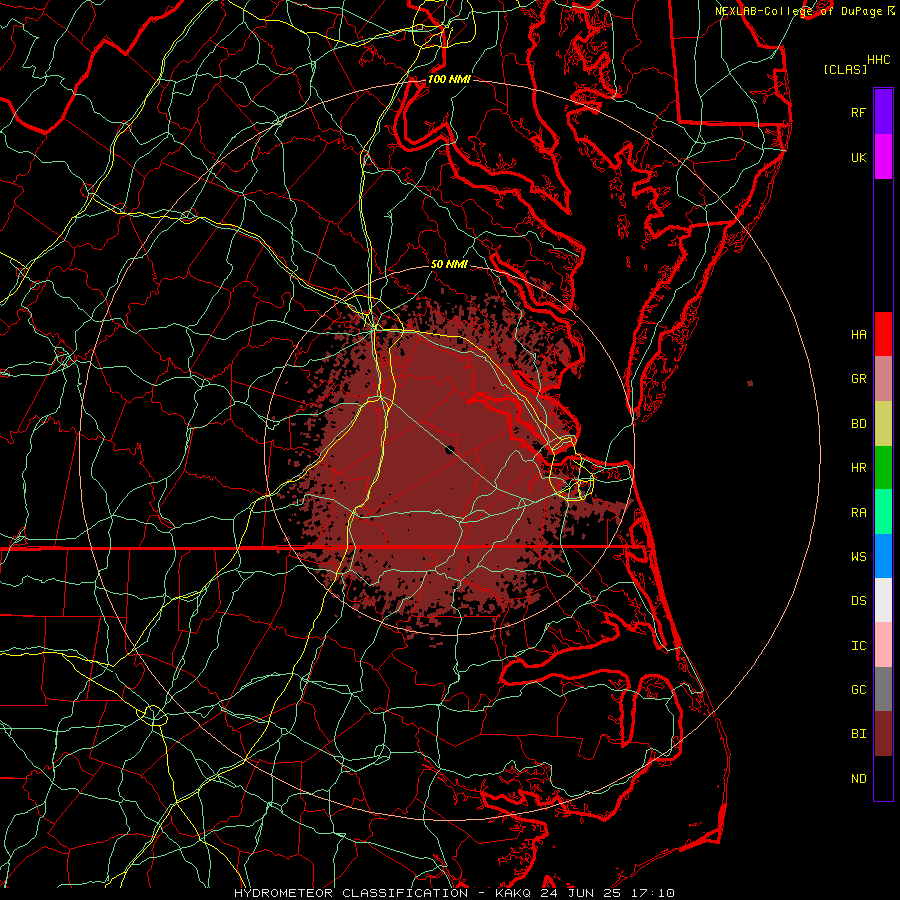Click the ND legend label
Image resolution: width=900 pixels, height=900 pixels.
(858, 779)
